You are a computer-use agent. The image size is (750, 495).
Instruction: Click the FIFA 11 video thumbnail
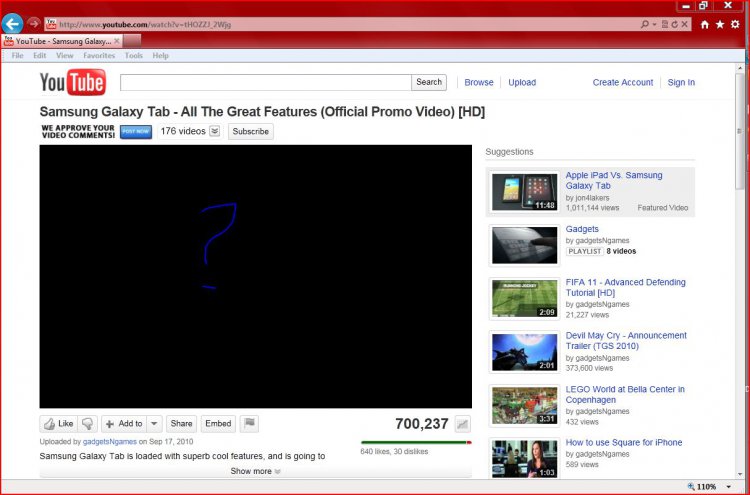point(524,299)
